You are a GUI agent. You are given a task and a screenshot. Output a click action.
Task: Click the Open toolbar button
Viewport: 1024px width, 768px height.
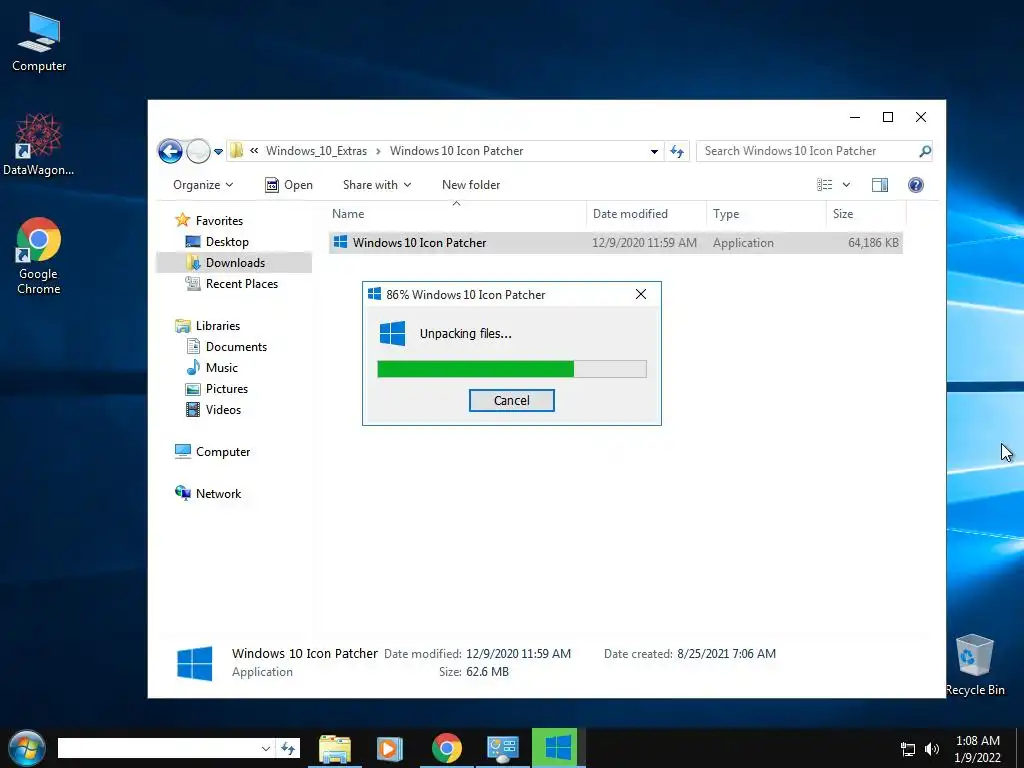(289, 185)
